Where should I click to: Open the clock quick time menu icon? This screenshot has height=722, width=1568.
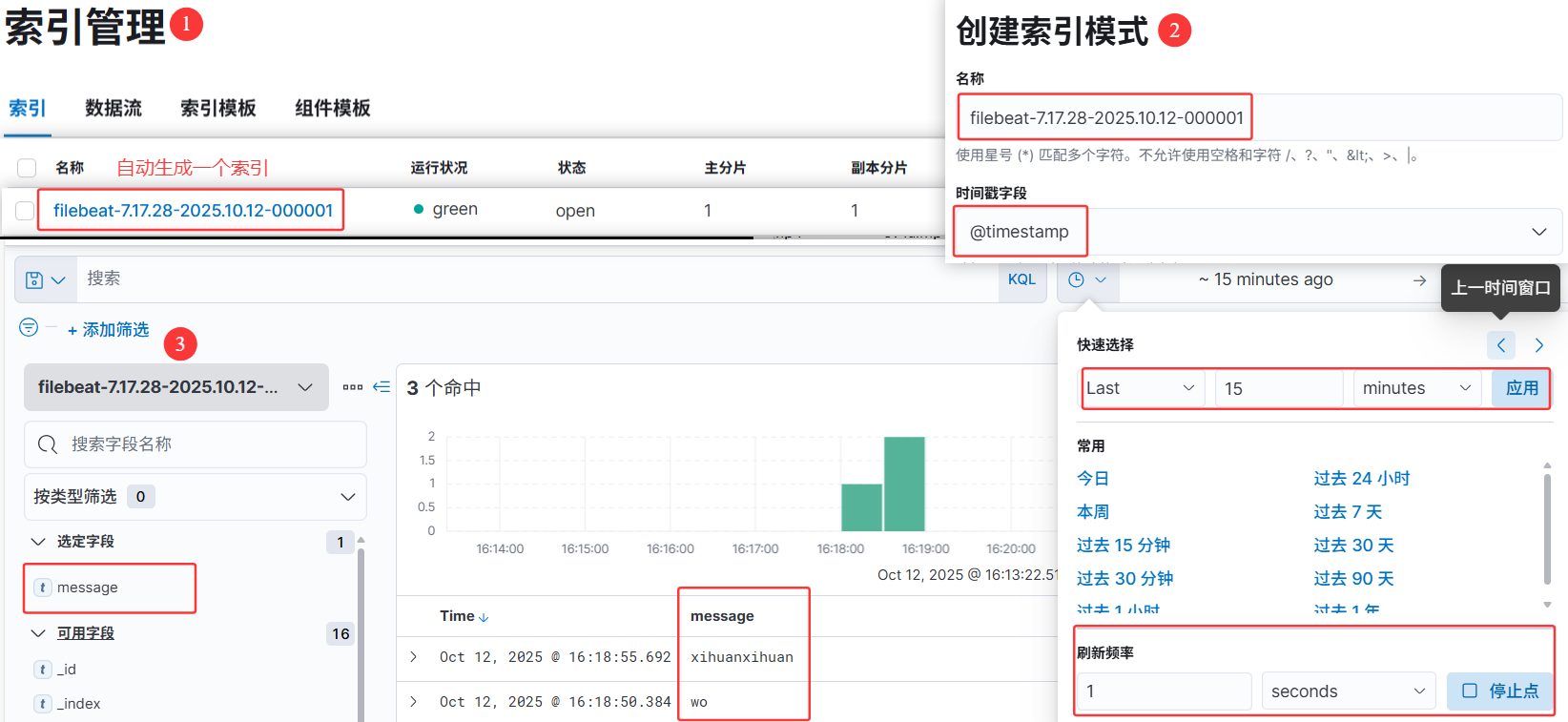click(x=1087, y=279)
